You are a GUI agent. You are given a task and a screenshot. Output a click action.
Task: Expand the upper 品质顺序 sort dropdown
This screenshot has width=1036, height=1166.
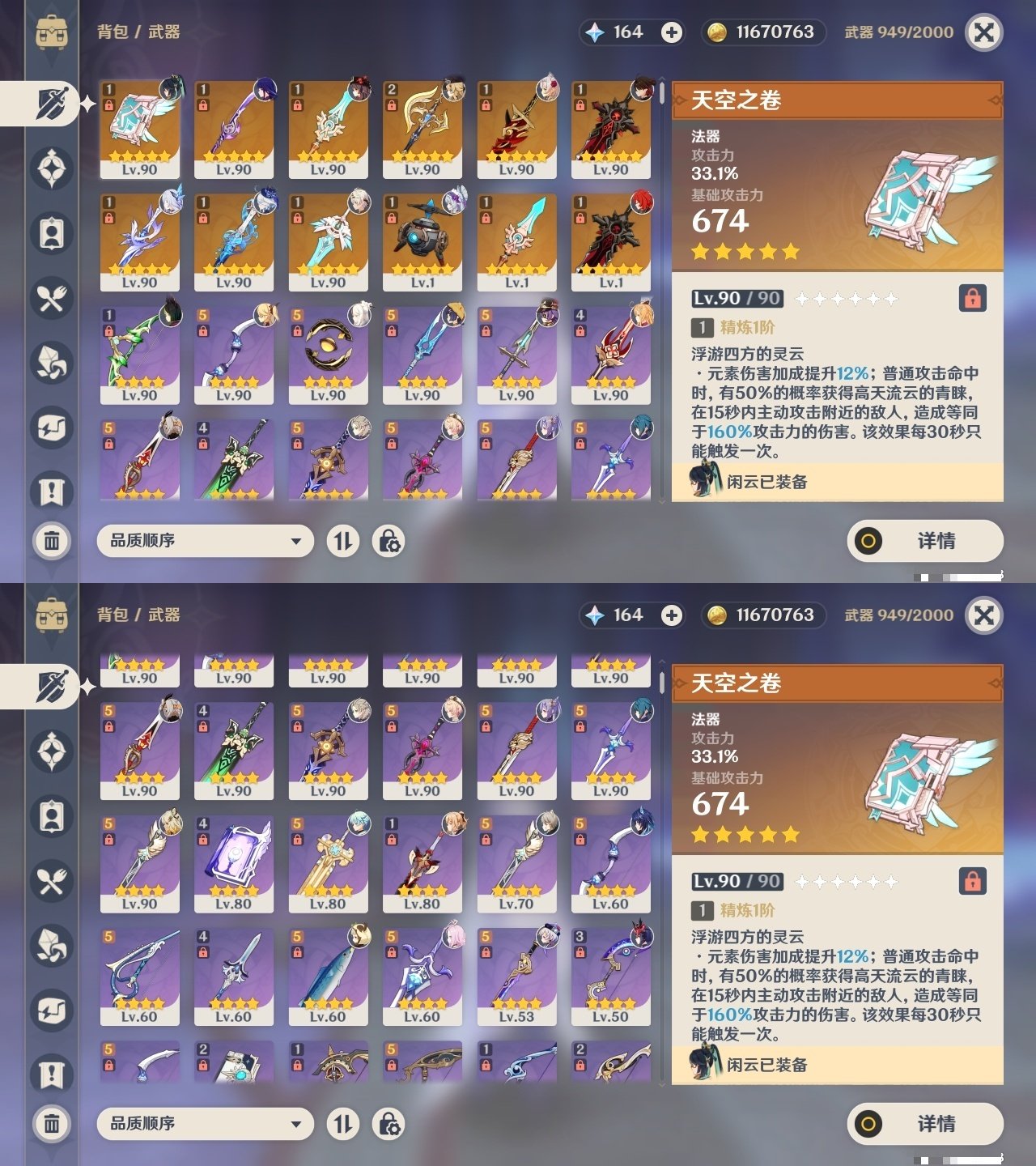click(205, 541)
